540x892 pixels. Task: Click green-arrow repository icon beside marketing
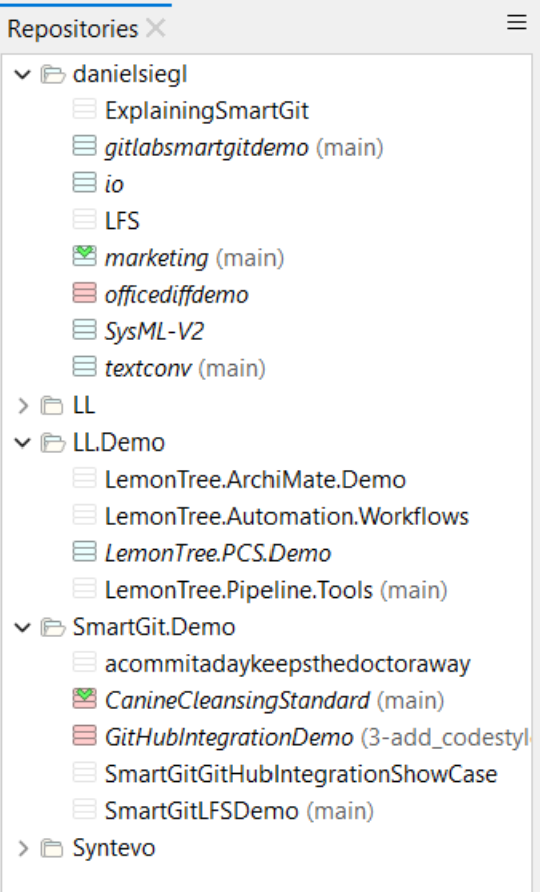[x=84, y=257]
